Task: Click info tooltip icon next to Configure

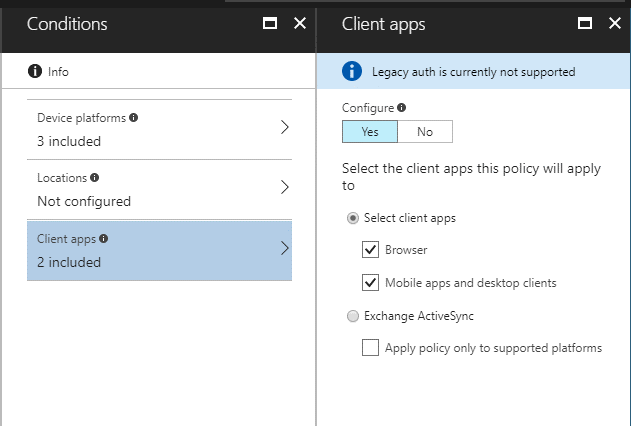Action: [402, 107]
